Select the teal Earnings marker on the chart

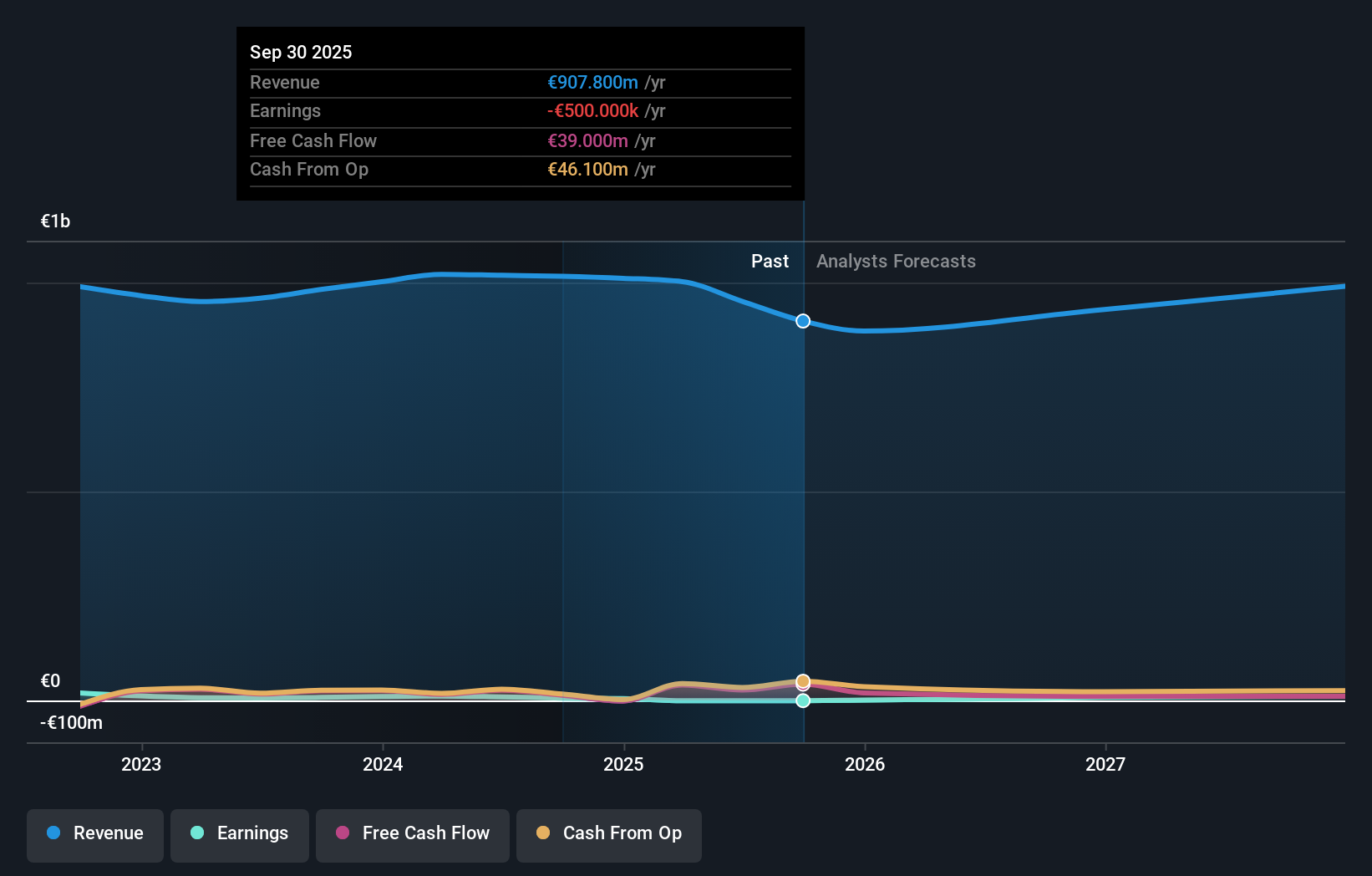pos(803,701)
